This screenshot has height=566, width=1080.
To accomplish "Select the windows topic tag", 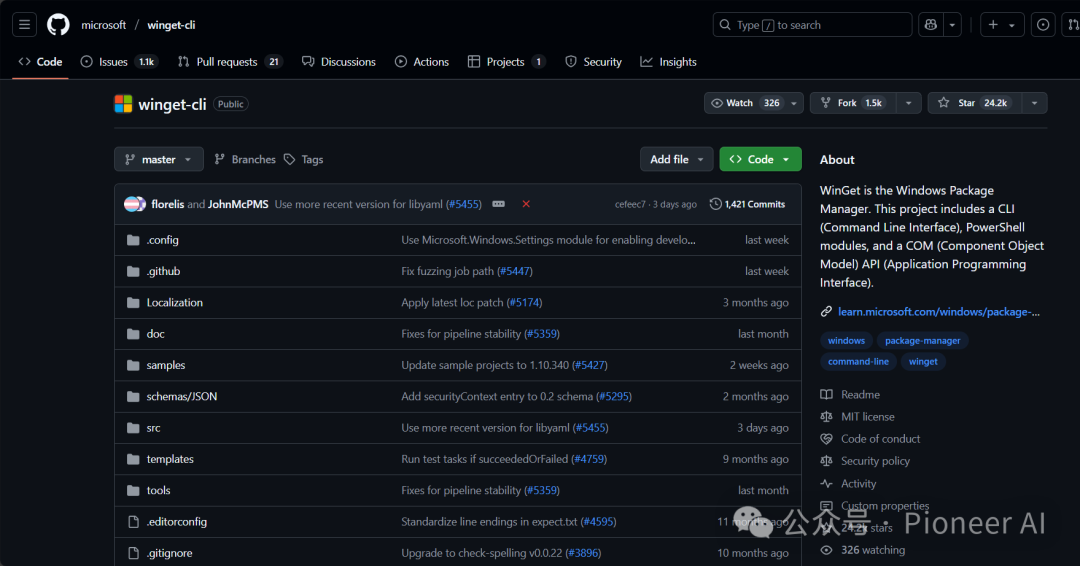I will click(847, 341).
